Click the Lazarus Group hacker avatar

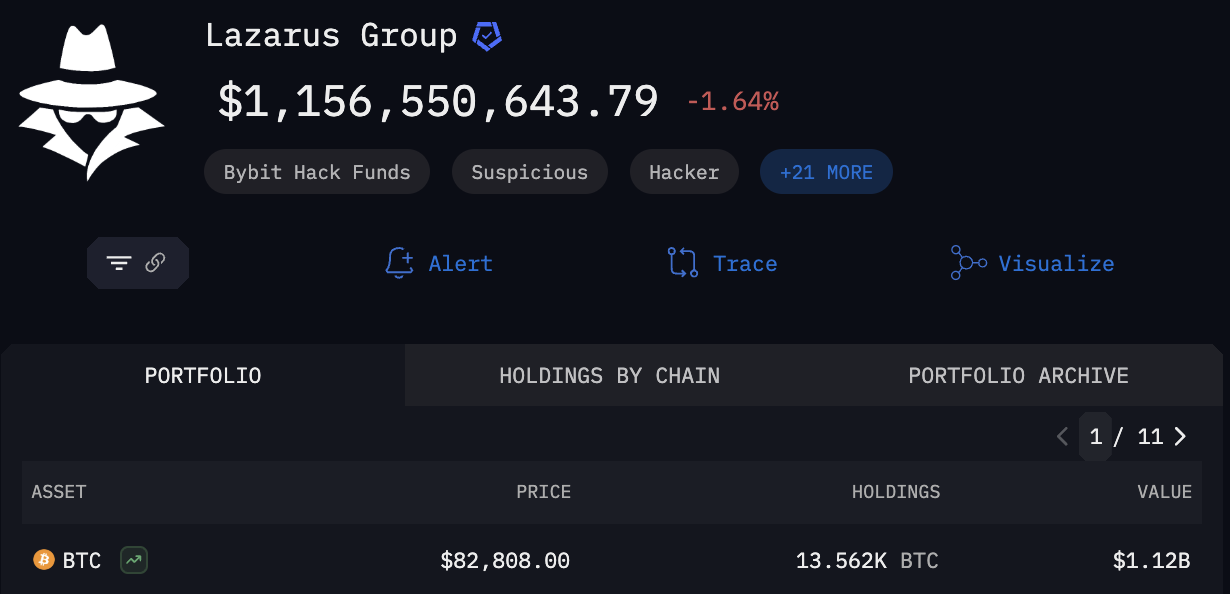[88, 102]
